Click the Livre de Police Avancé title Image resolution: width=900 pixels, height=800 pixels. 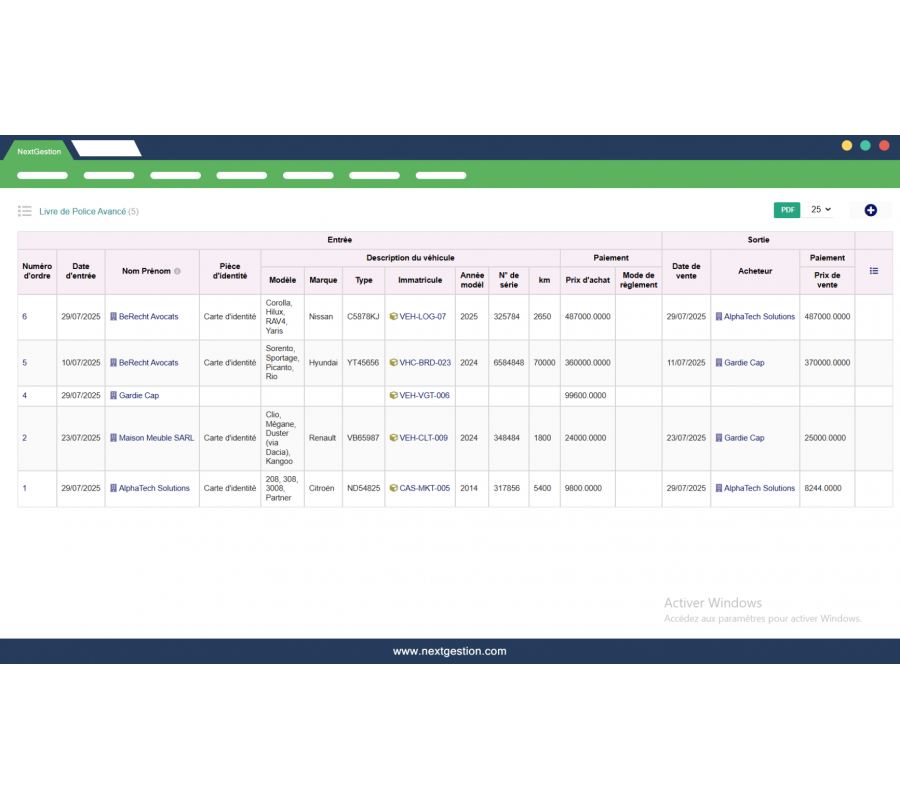(x=82, y=211)
